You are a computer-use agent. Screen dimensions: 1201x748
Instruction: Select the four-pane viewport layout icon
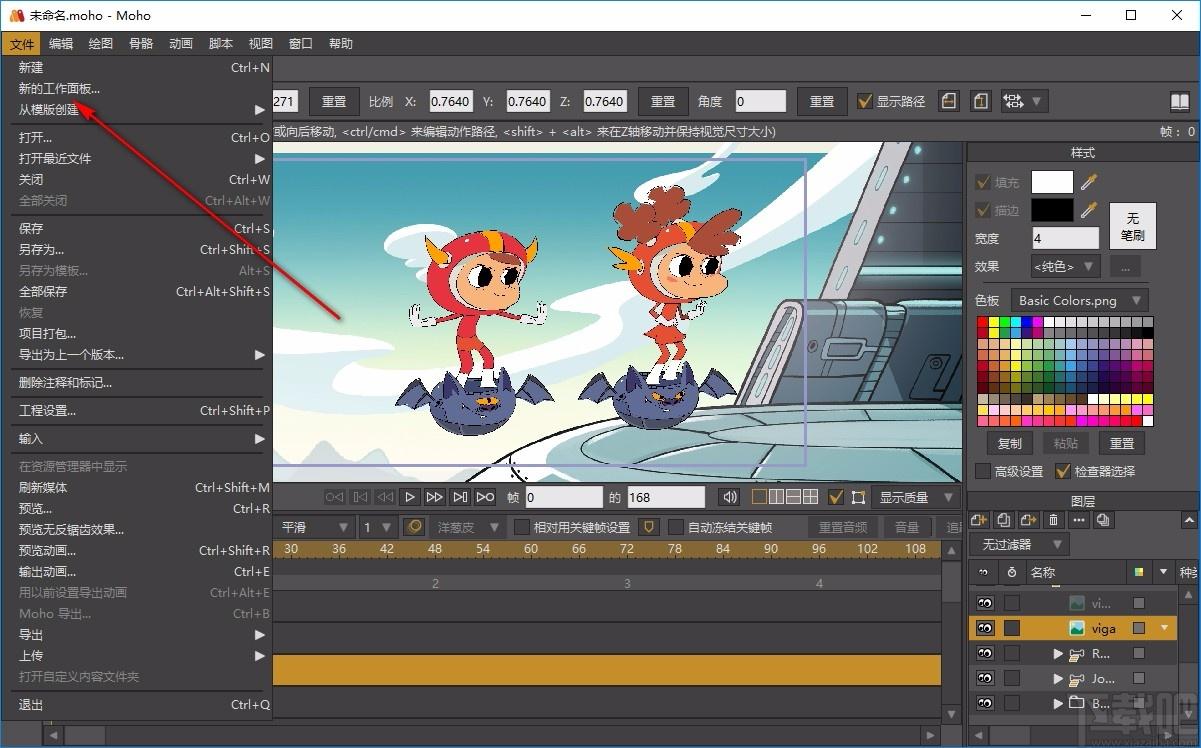[810, 497]
